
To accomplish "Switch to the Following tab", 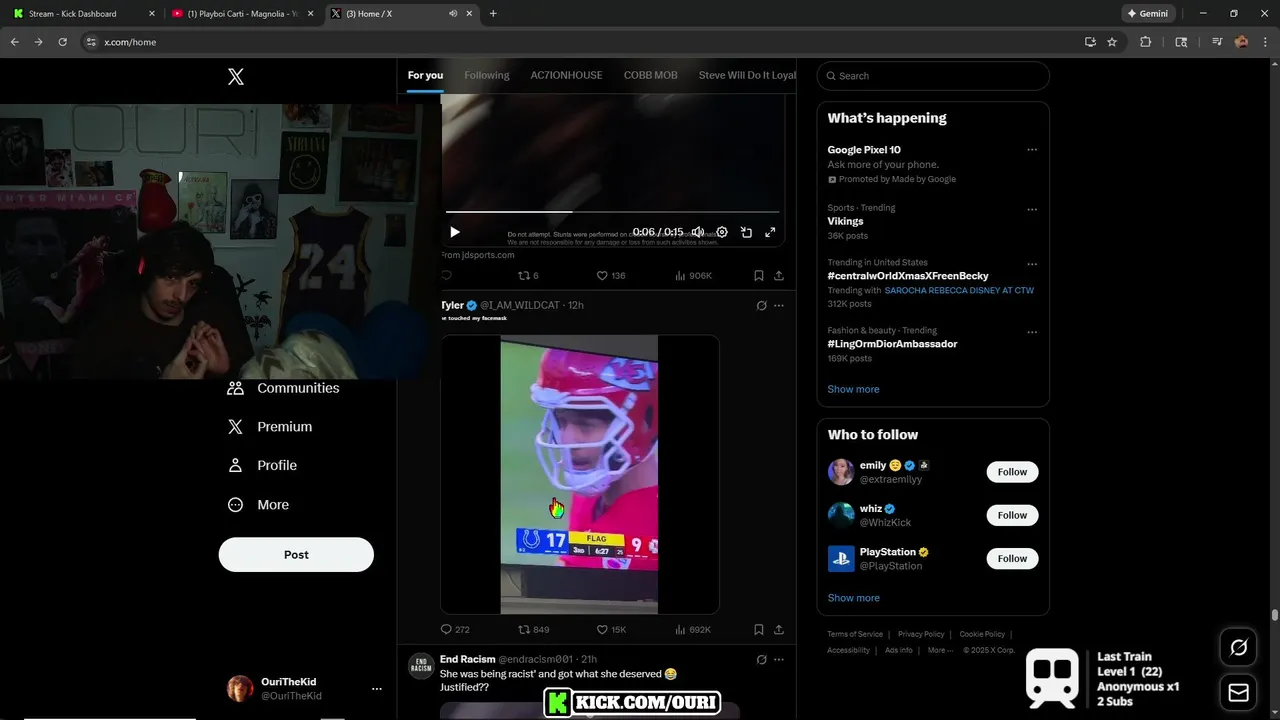I will coord(487,75).
